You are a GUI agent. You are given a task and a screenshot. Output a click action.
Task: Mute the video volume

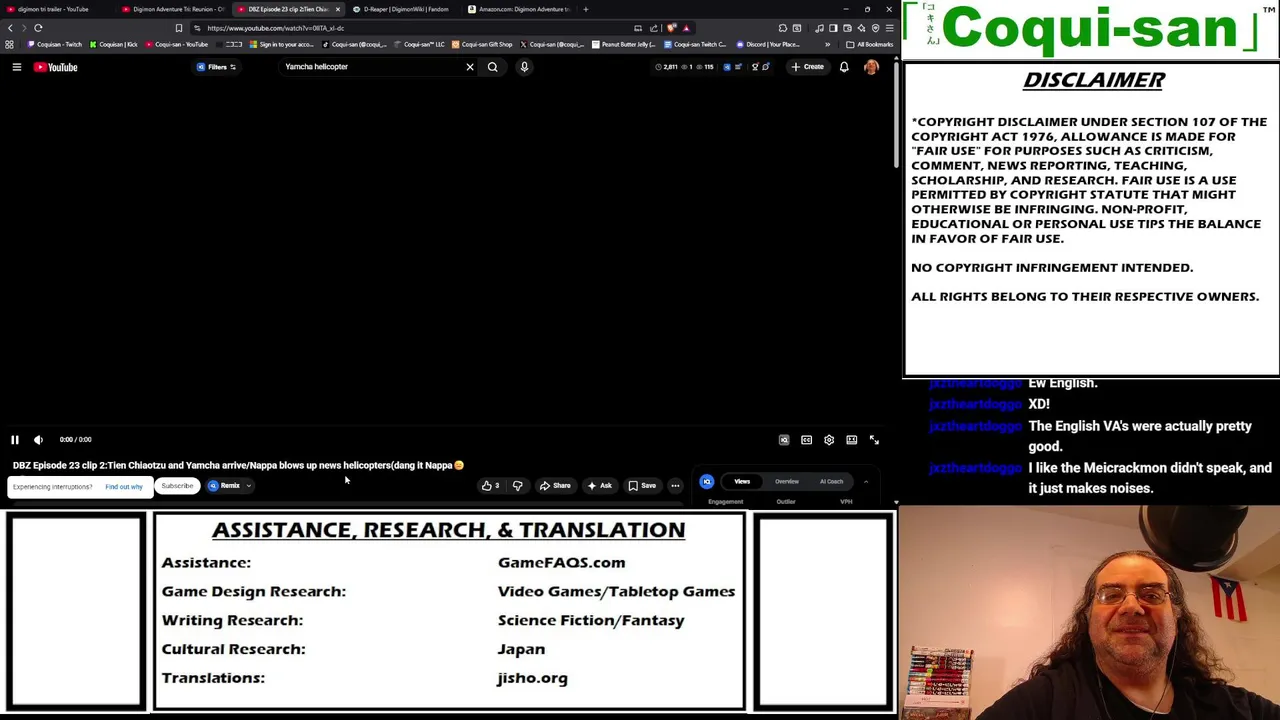(38, 440)
